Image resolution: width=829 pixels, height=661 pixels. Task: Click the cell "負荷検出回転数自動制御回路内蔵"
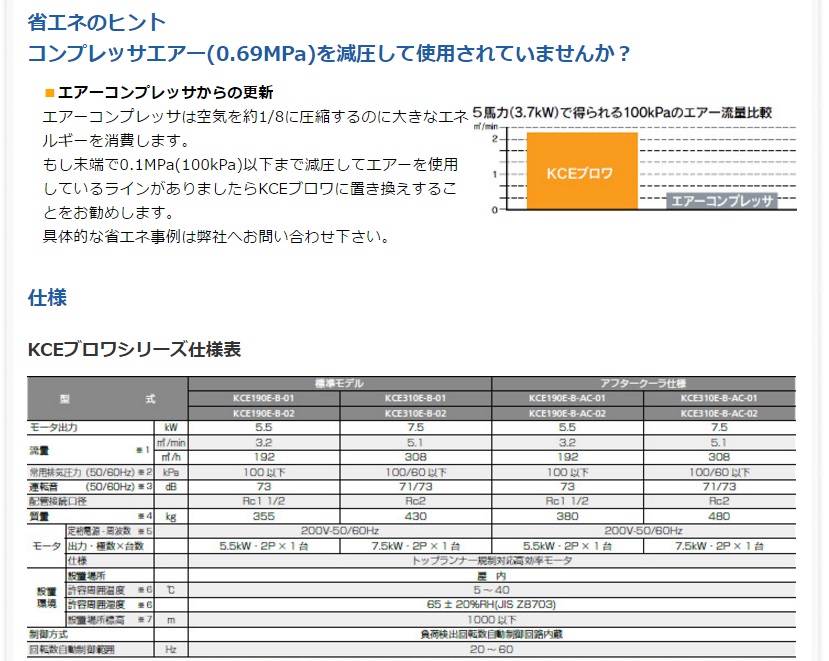(492, 634)
